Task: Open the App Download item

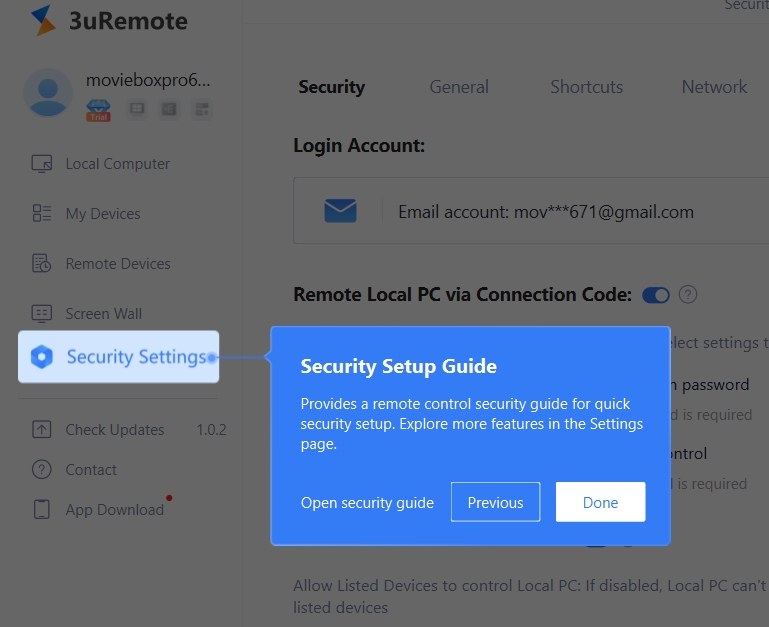Action: pyautogui.click(x=98, y=510)
